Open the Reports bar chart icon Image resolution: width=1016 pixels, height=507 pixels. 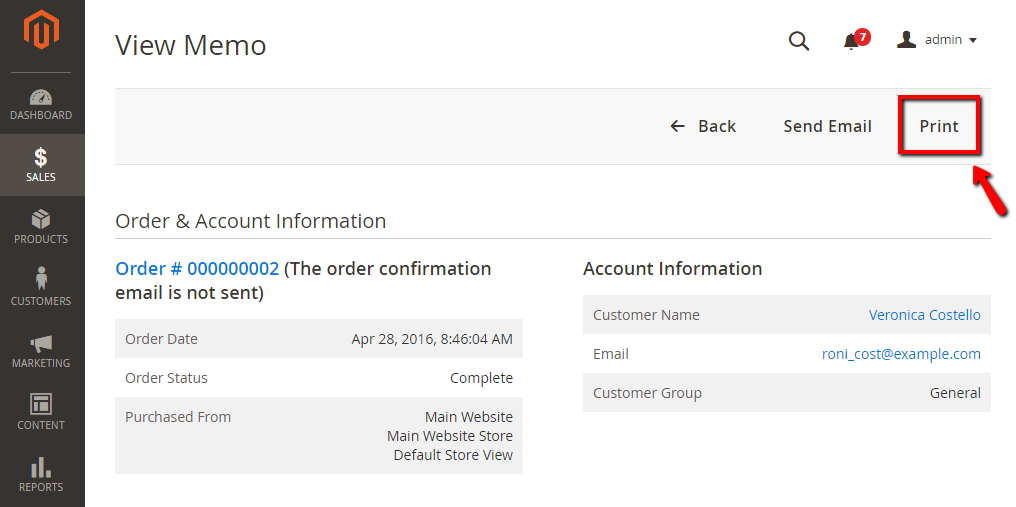click(x=41, y=467)
